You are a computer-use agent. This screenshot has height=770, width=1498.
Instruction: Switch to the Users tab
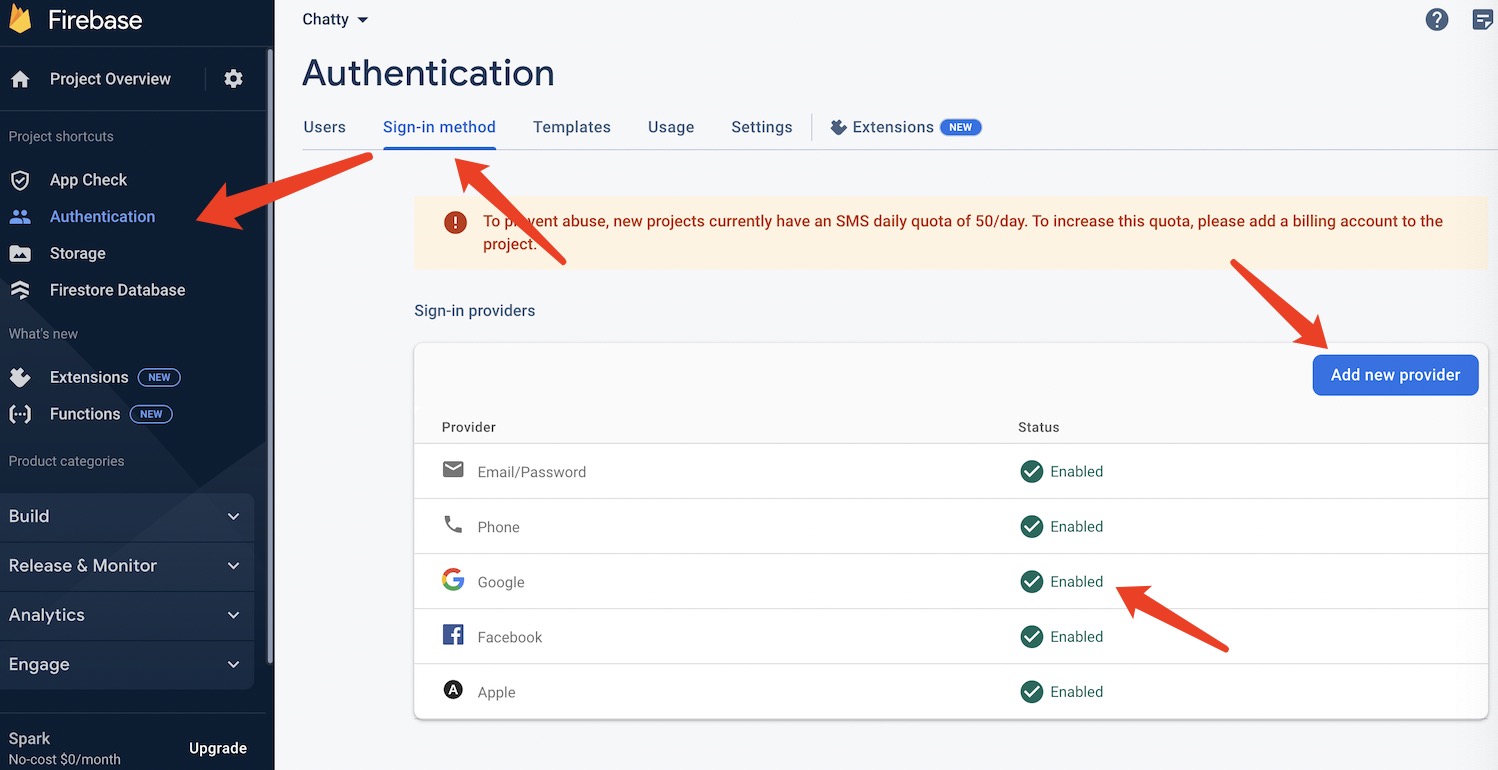click(x=324, y=127)
